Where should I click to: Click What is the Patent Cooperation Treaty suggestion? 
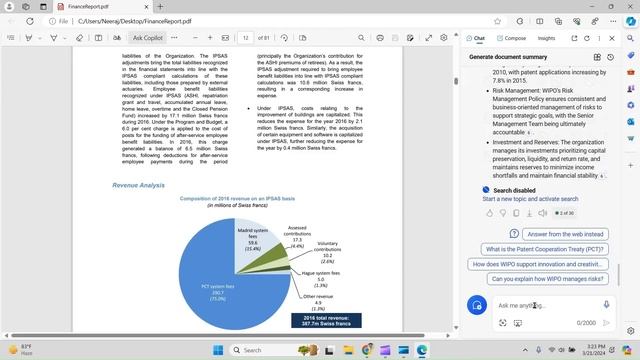(544, 249)
